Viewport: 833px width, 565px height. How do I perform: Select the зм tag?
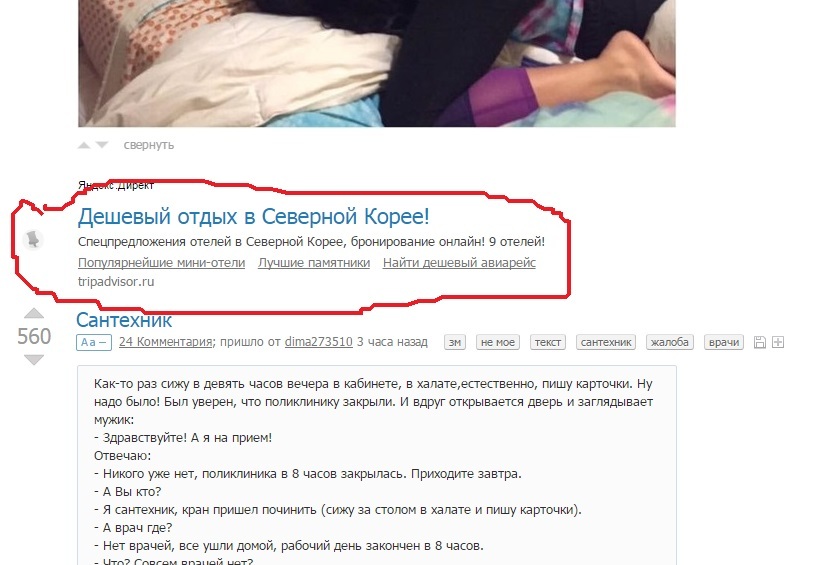[x=455, y=343]
